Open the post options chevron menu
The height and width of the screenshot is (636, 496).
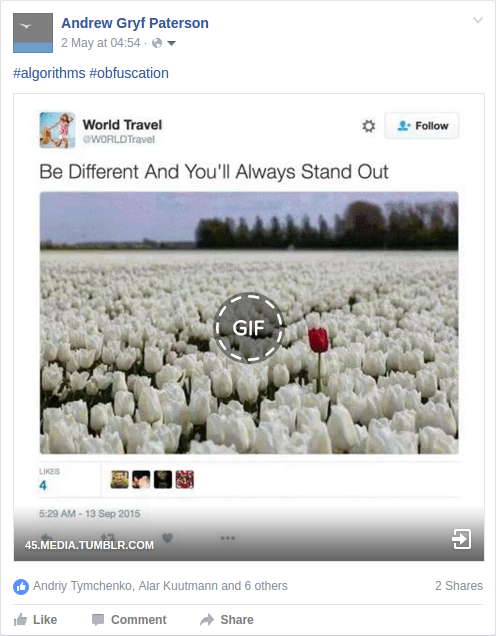click(x=478, y=20)
